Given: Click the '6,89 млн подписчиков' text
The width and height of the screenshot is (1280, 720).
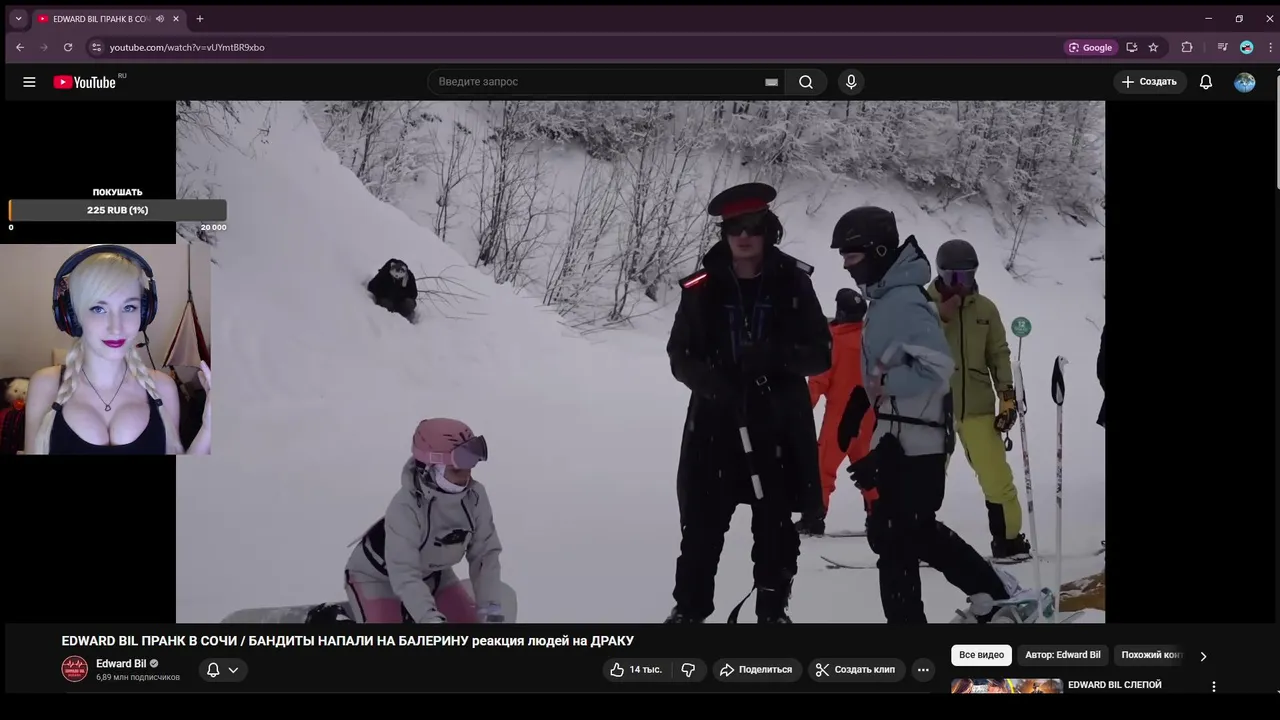Looking at the screenshot, I should (138, 678).
